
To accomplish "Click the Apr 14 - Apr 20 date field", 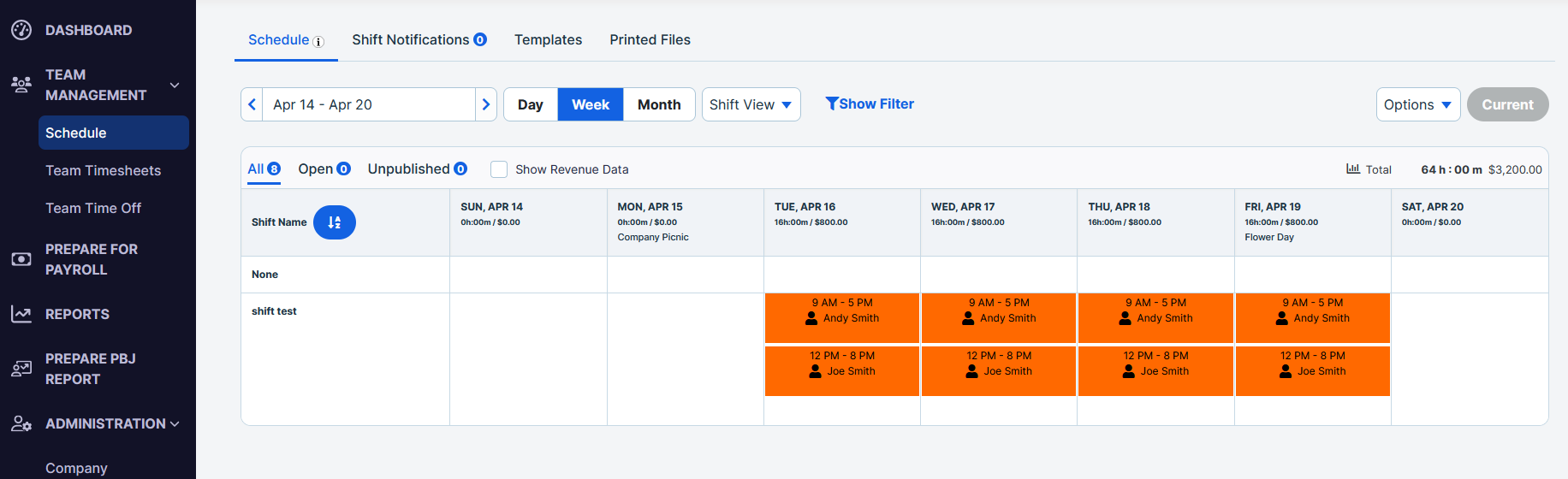I will click(369, 104).
